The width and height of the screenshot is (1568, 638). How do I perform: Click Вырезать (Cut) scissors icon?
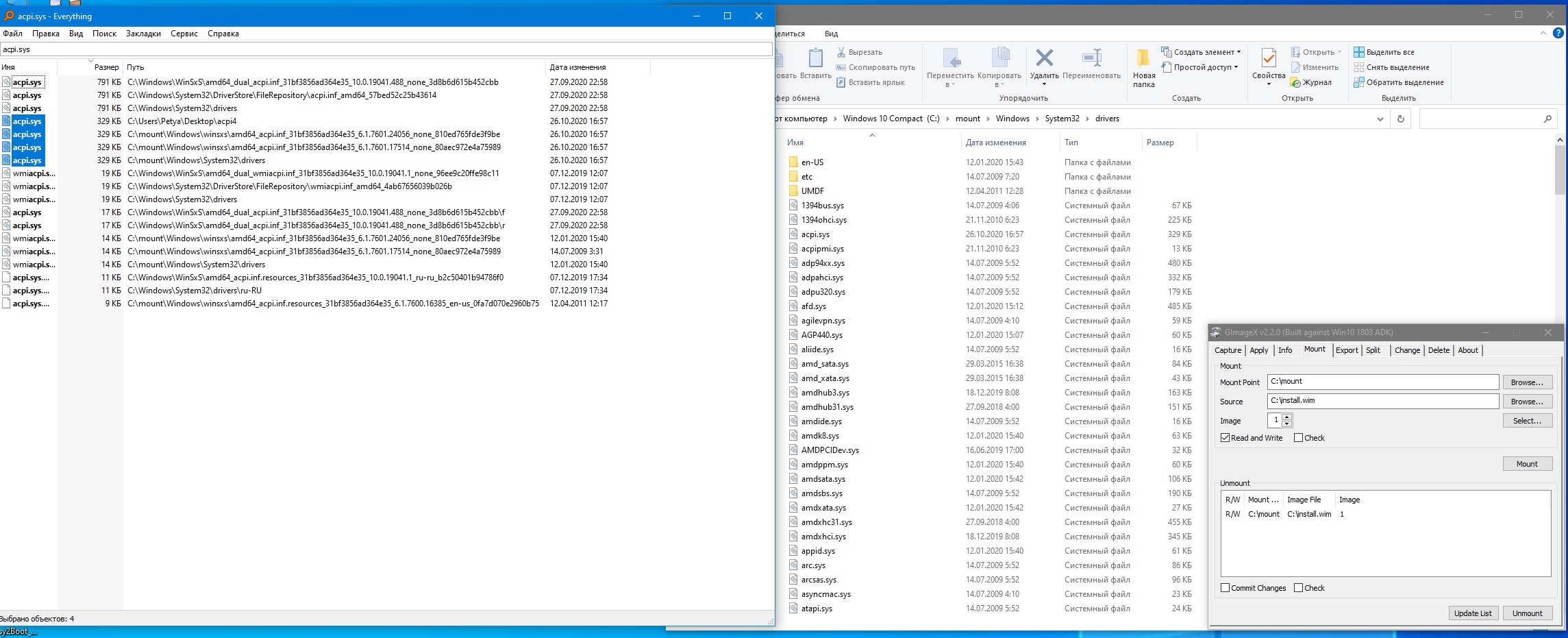tap(841, 52)
